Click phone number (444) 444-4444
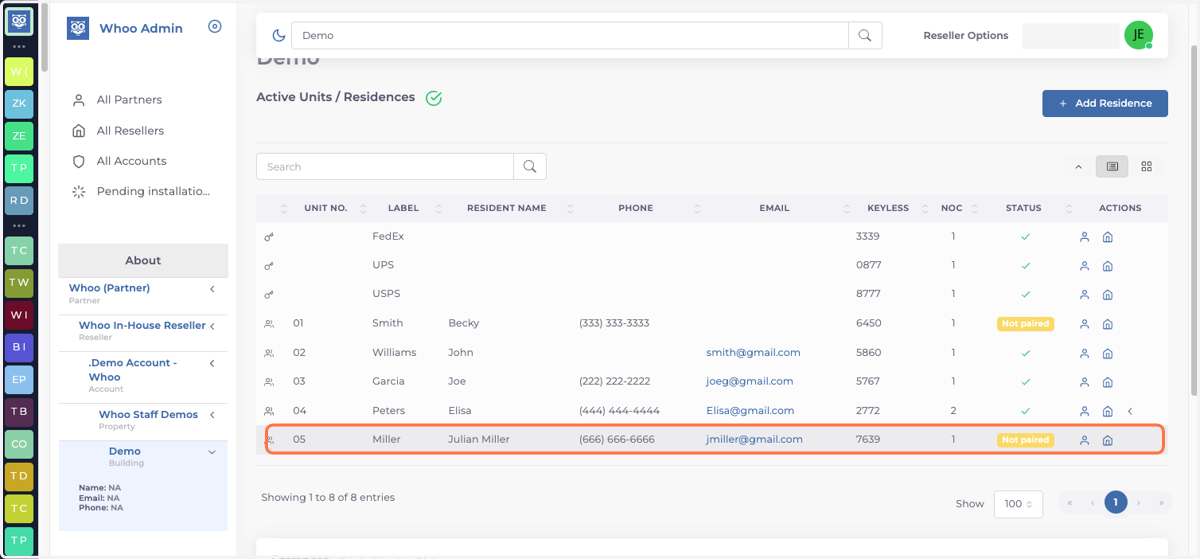 619,411
